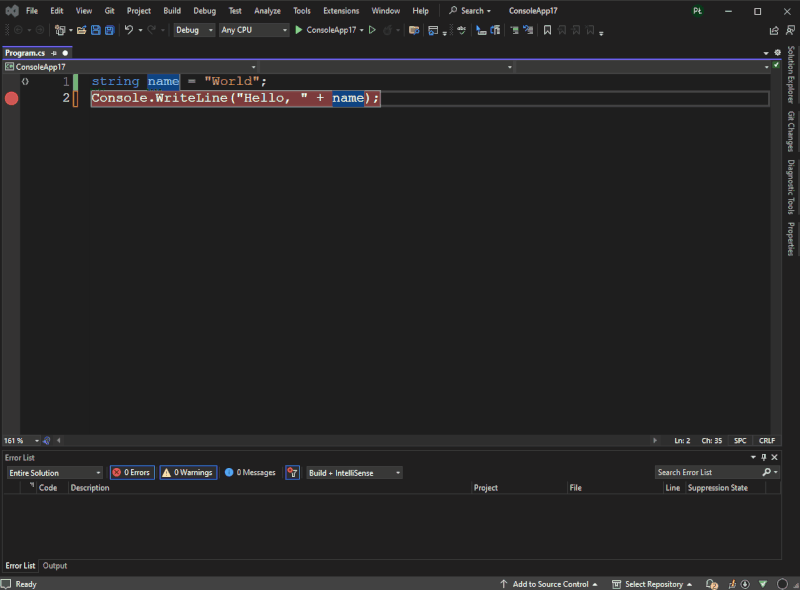Toggle bookmark on the current line
The width and height of the screenshot is (800, 590).
point(547,30)
